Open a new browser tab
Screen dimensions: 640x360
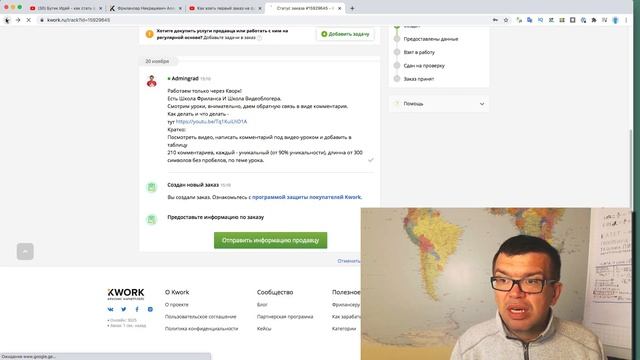point(352,8)
